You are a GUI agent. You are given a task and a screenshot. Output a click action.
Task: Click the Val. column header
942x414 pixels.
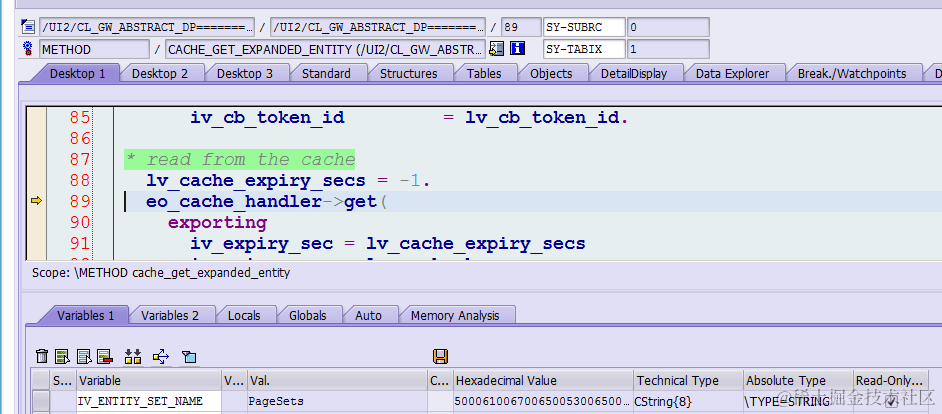[337, 380]
